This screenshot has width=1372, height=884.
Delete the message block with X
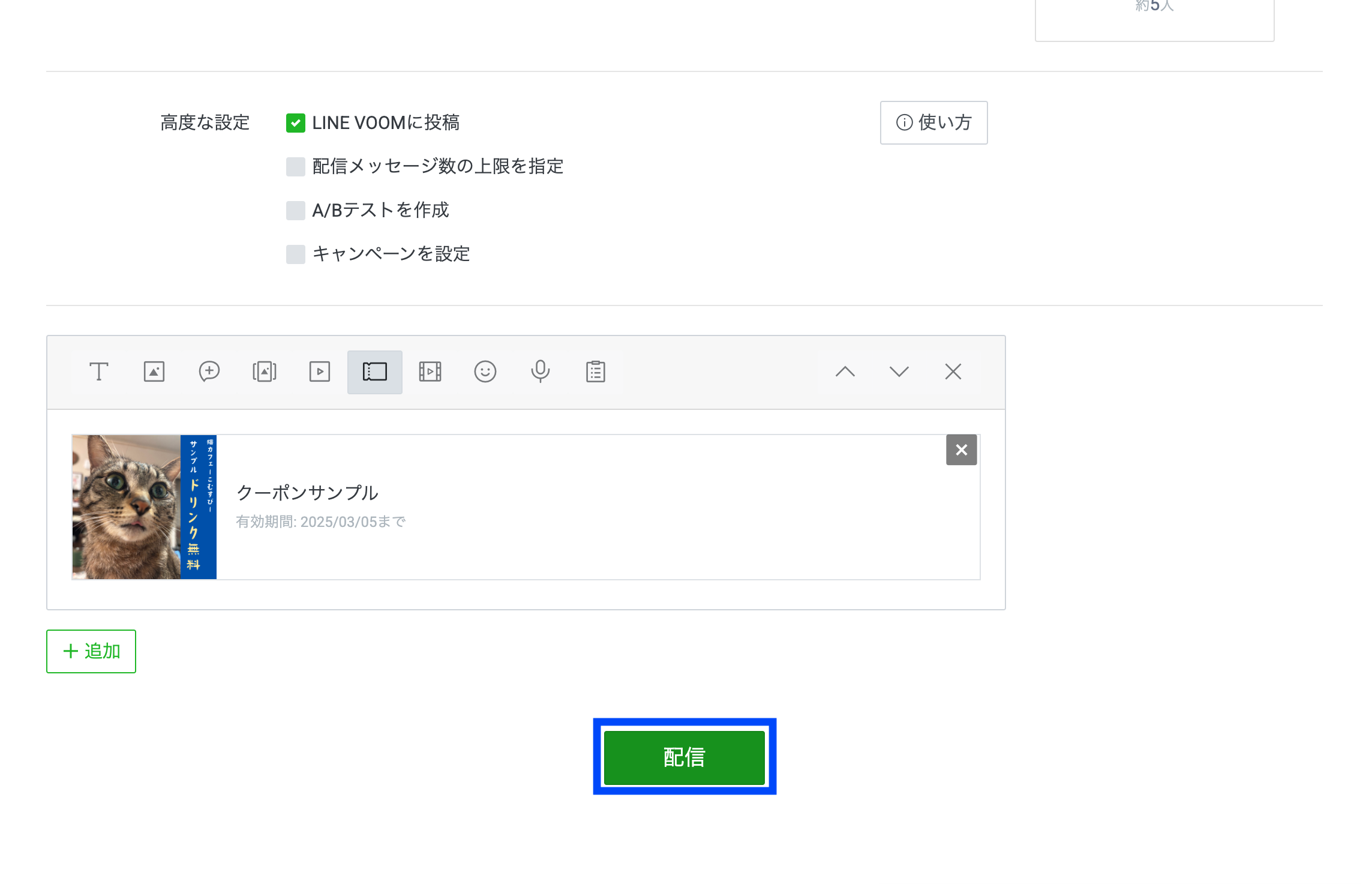[953, 371]
